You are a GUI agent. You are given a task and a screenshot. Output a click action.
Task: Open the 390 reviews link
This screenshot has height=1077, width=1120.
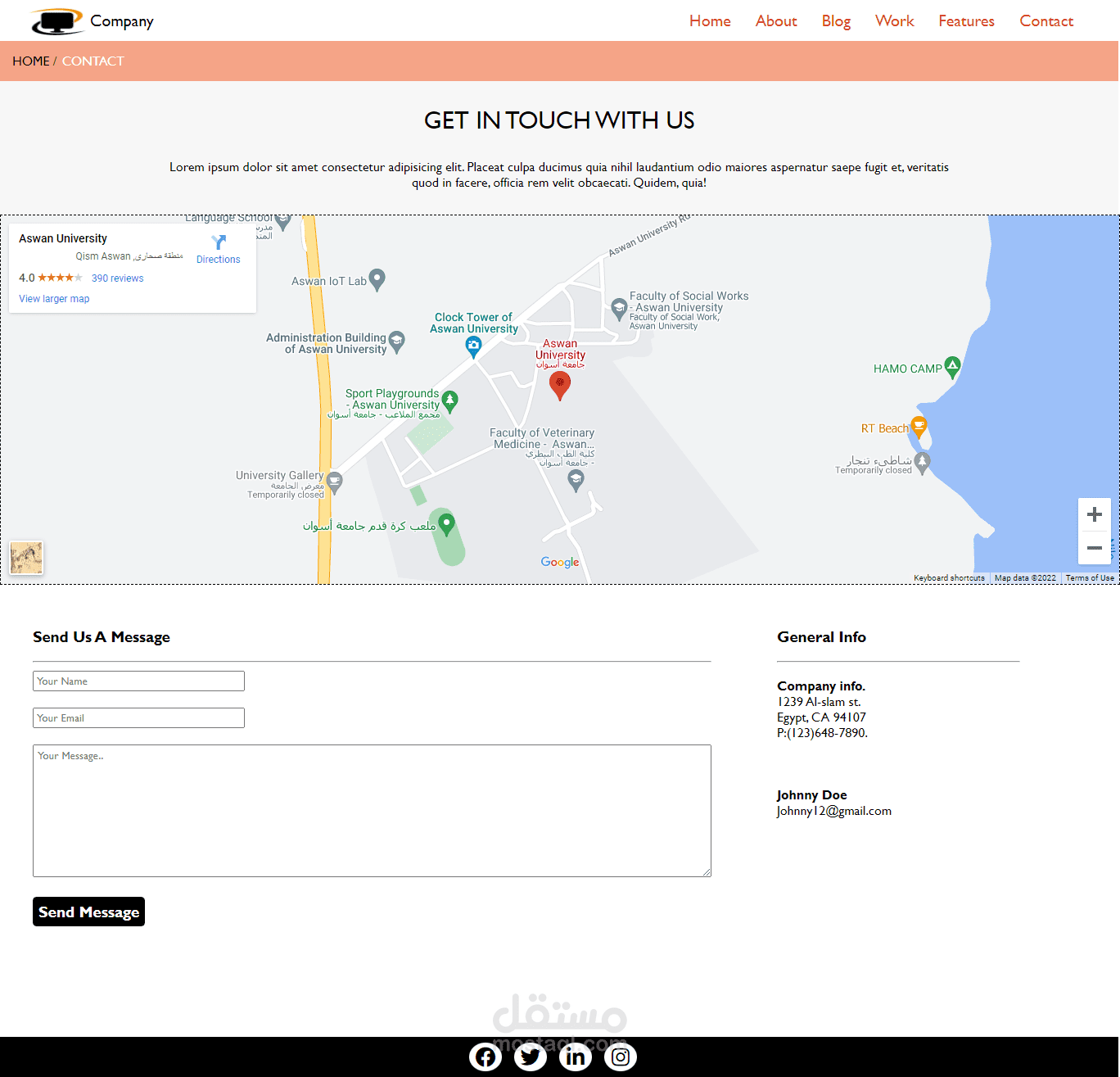point(117,278)
